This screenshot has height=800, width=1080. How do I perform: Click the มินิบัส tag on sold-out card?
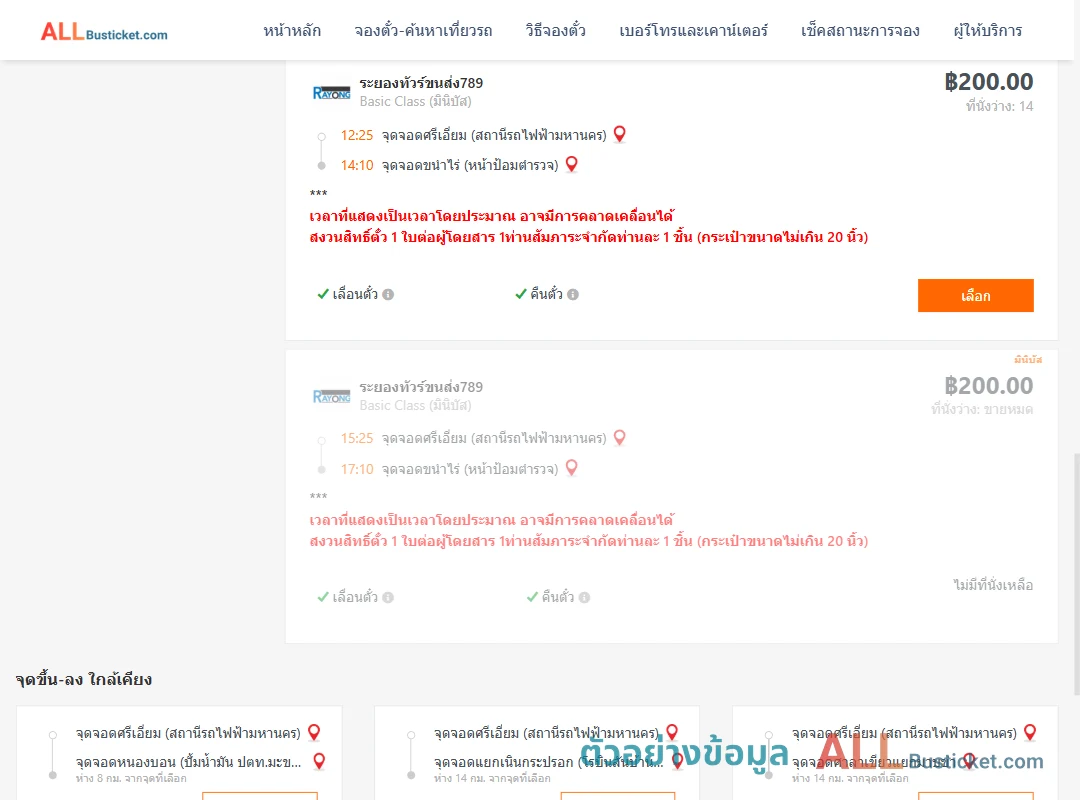[x=1028, y=360]
